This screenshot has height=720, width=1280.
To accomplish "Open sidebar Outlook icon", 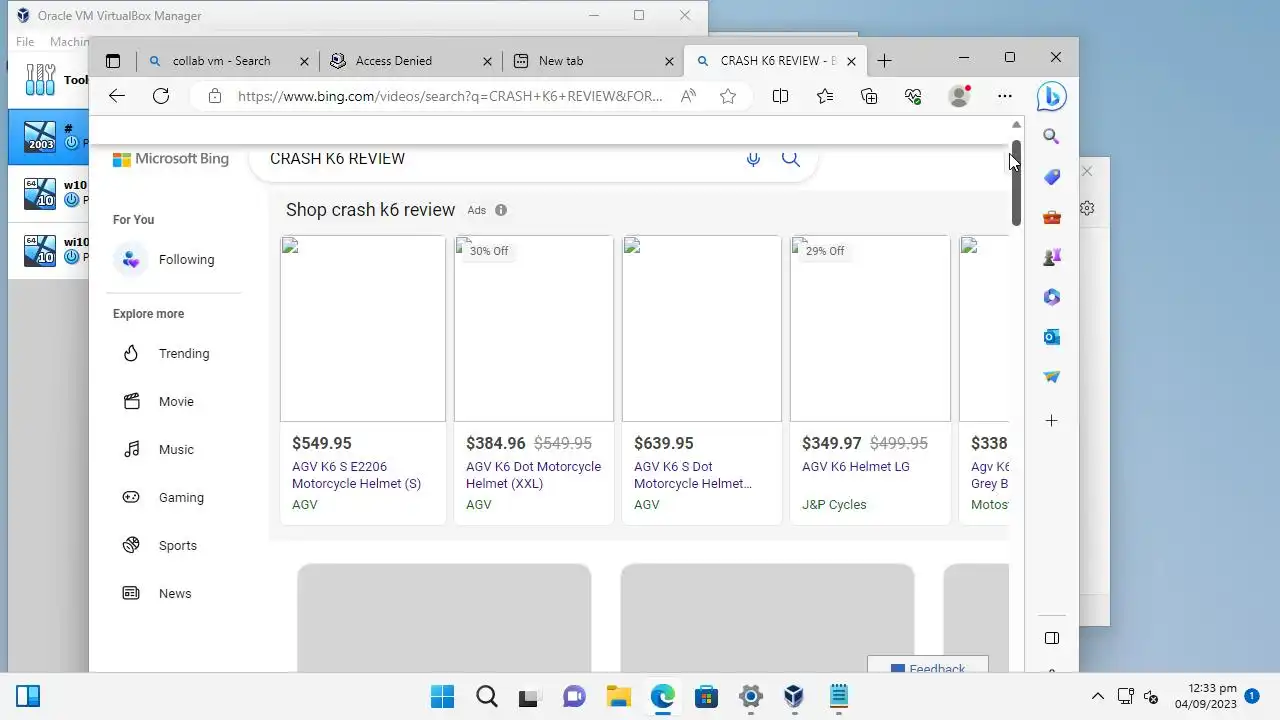I will [x=1051, y=337].
